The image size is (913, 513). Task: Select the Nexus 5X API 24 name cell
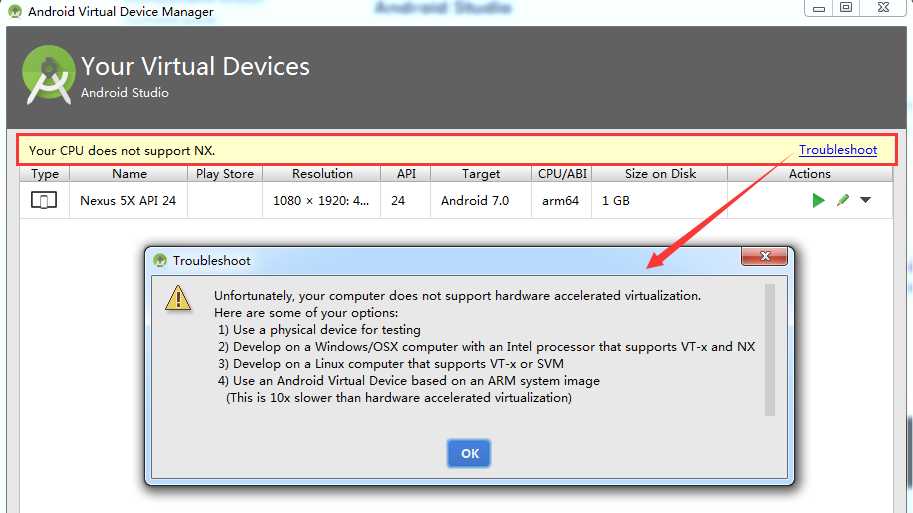tap(128, 200)
